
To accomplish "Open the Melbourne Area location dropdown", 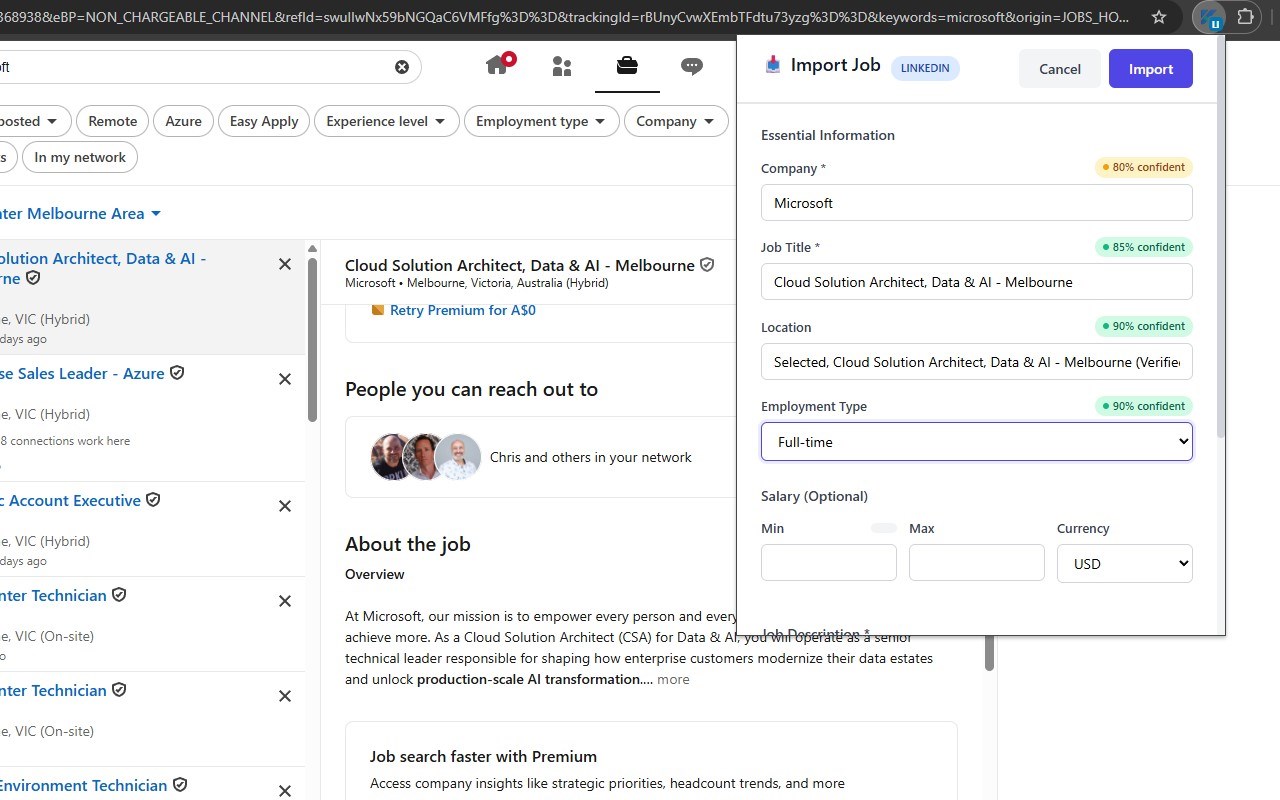I will coord(82,213).
